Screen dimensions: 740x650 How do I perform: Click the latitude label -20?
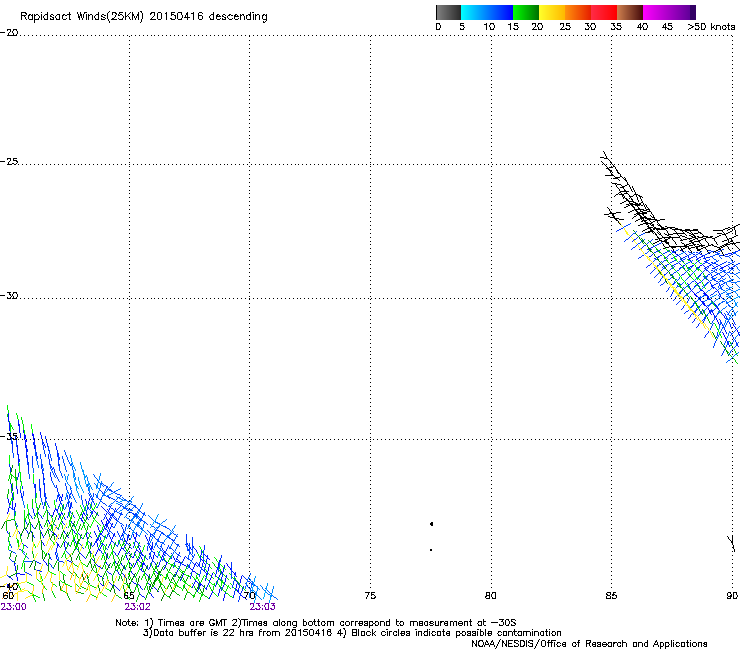click(x=9, y=33)
